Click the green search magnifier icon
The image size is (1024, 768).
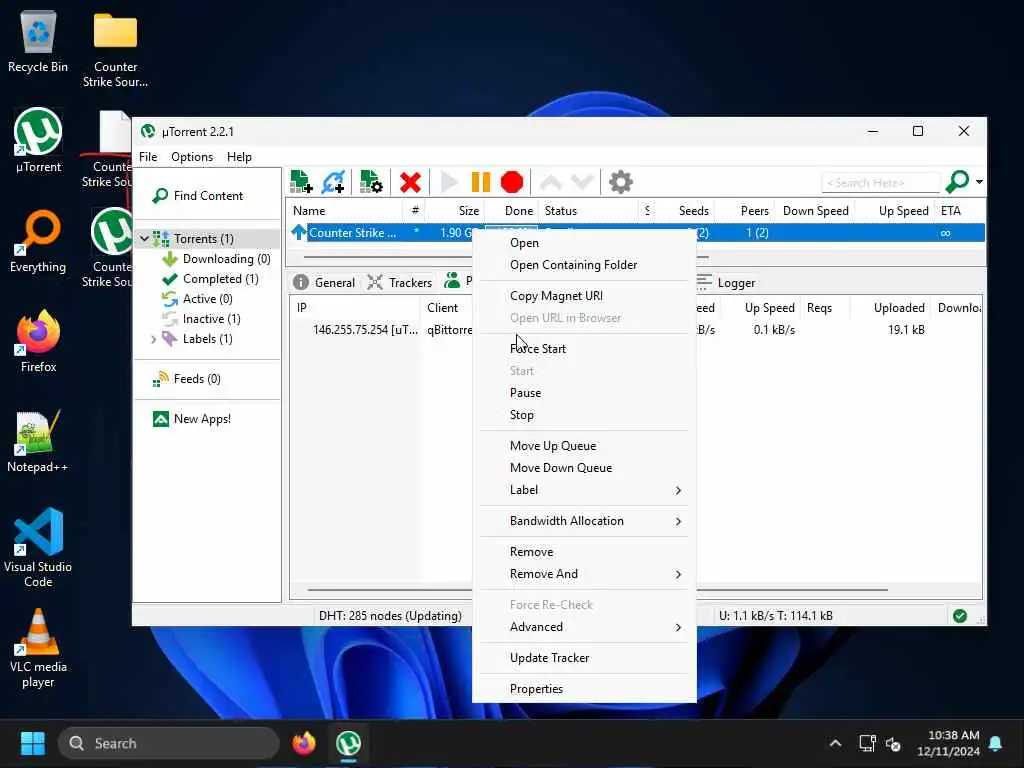click(x=957, y=182)
